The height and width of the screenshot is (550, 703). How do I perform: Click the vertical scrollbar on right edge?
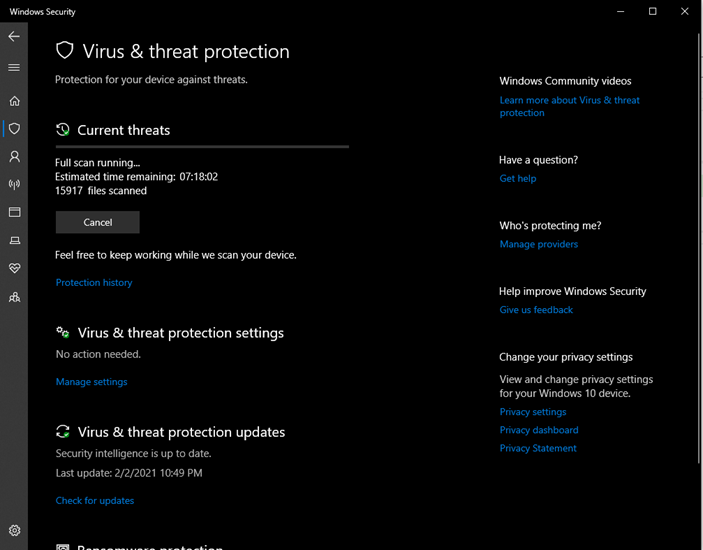click(700, 249)
